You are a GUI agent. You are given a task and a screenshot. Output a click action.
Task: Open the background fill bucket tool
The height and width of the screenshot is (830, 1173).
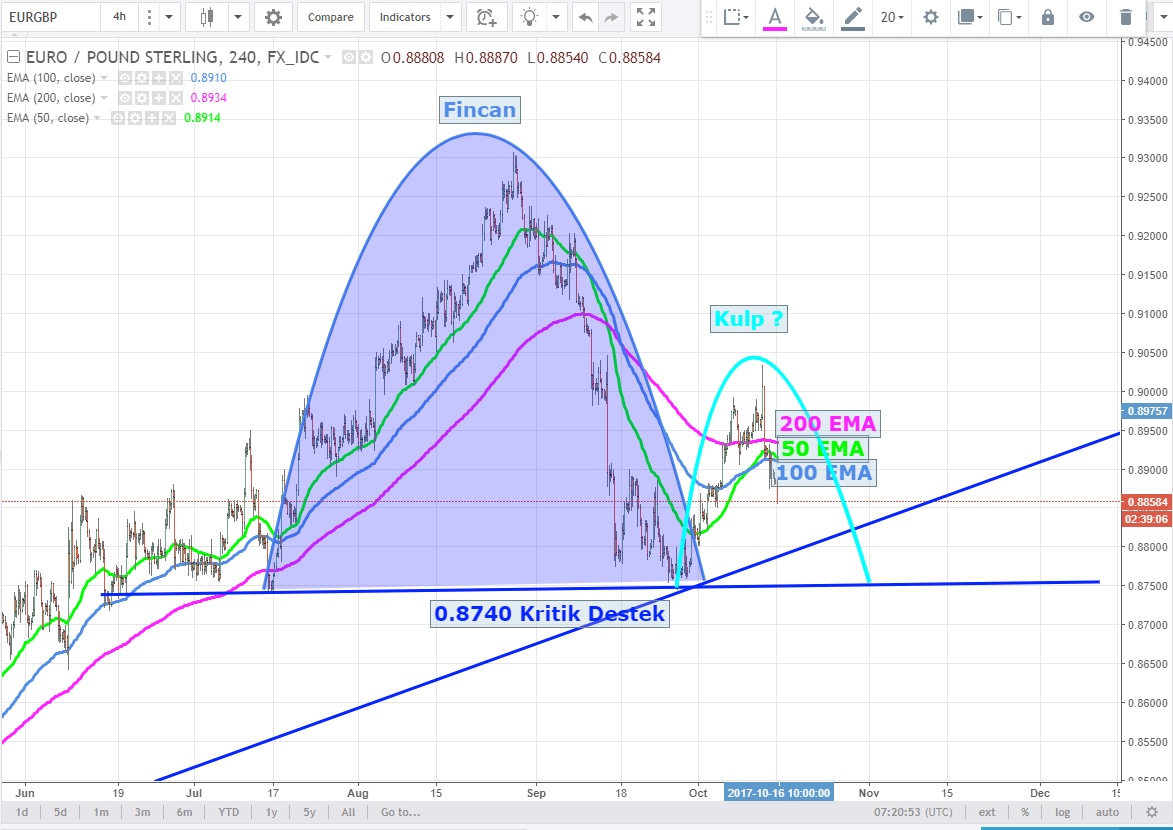coord(814,17)
